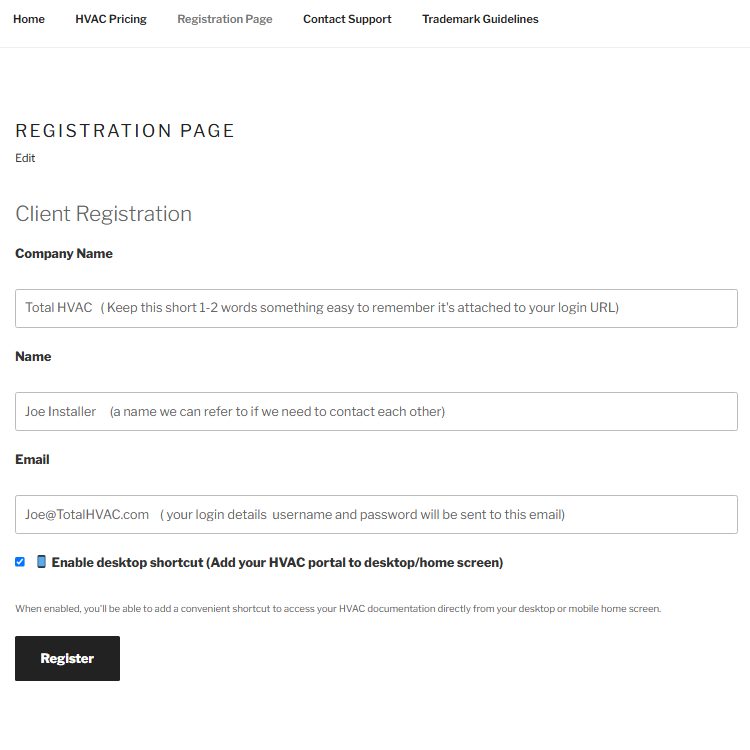Click the REGISTRATION PAGE title heading
750x750 pixels.
(125, 131)
